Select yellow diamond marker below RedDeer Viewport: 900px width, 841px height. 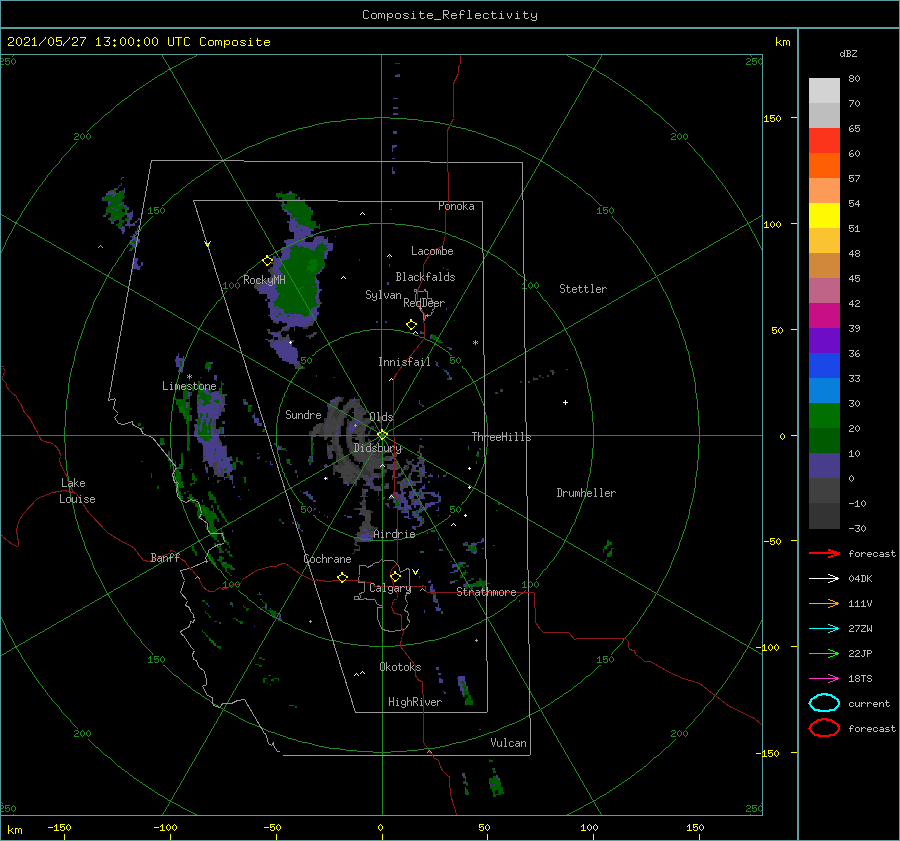point(412,325)
